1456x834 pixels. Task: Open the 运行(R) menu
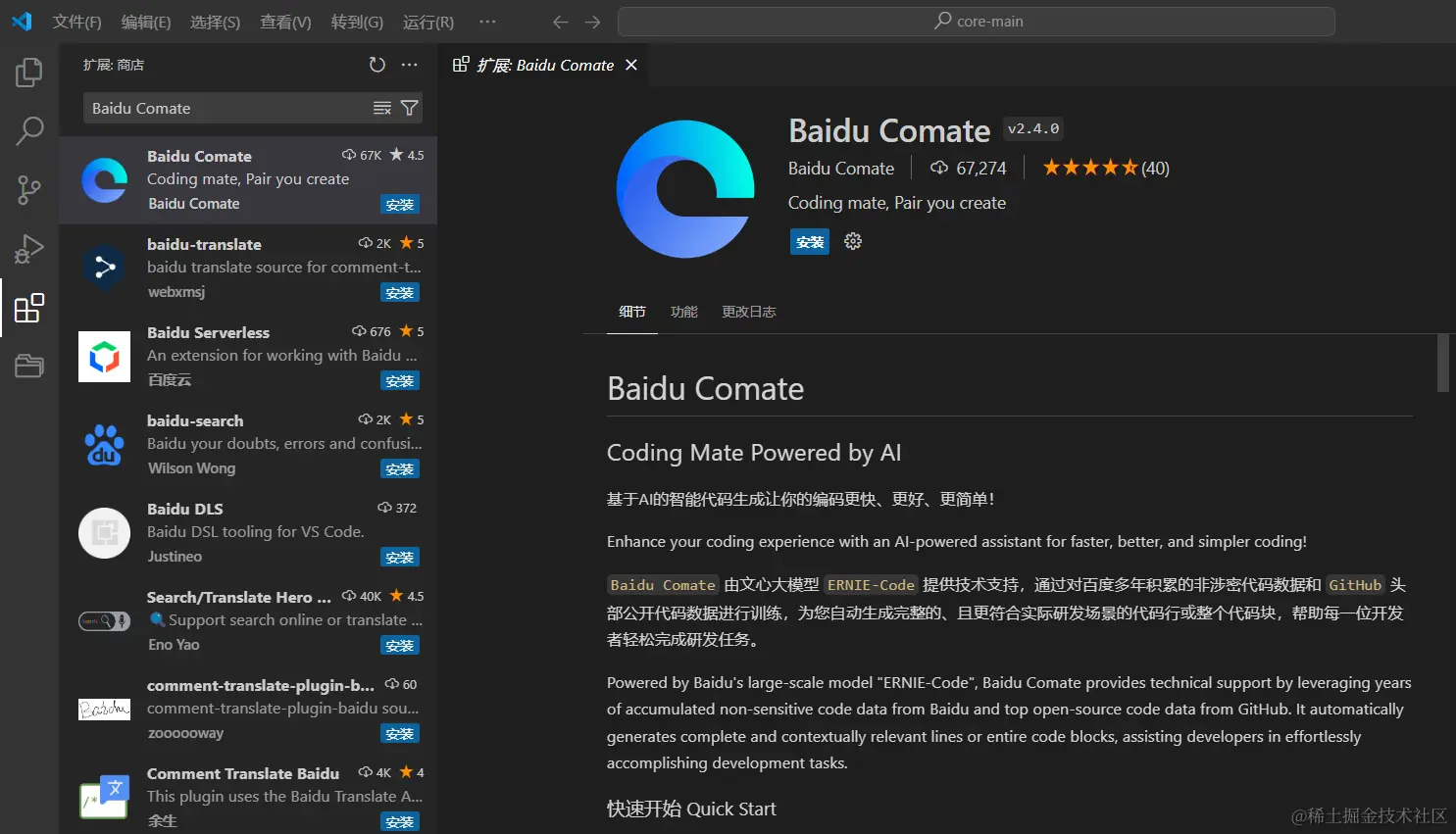[428, 22]
